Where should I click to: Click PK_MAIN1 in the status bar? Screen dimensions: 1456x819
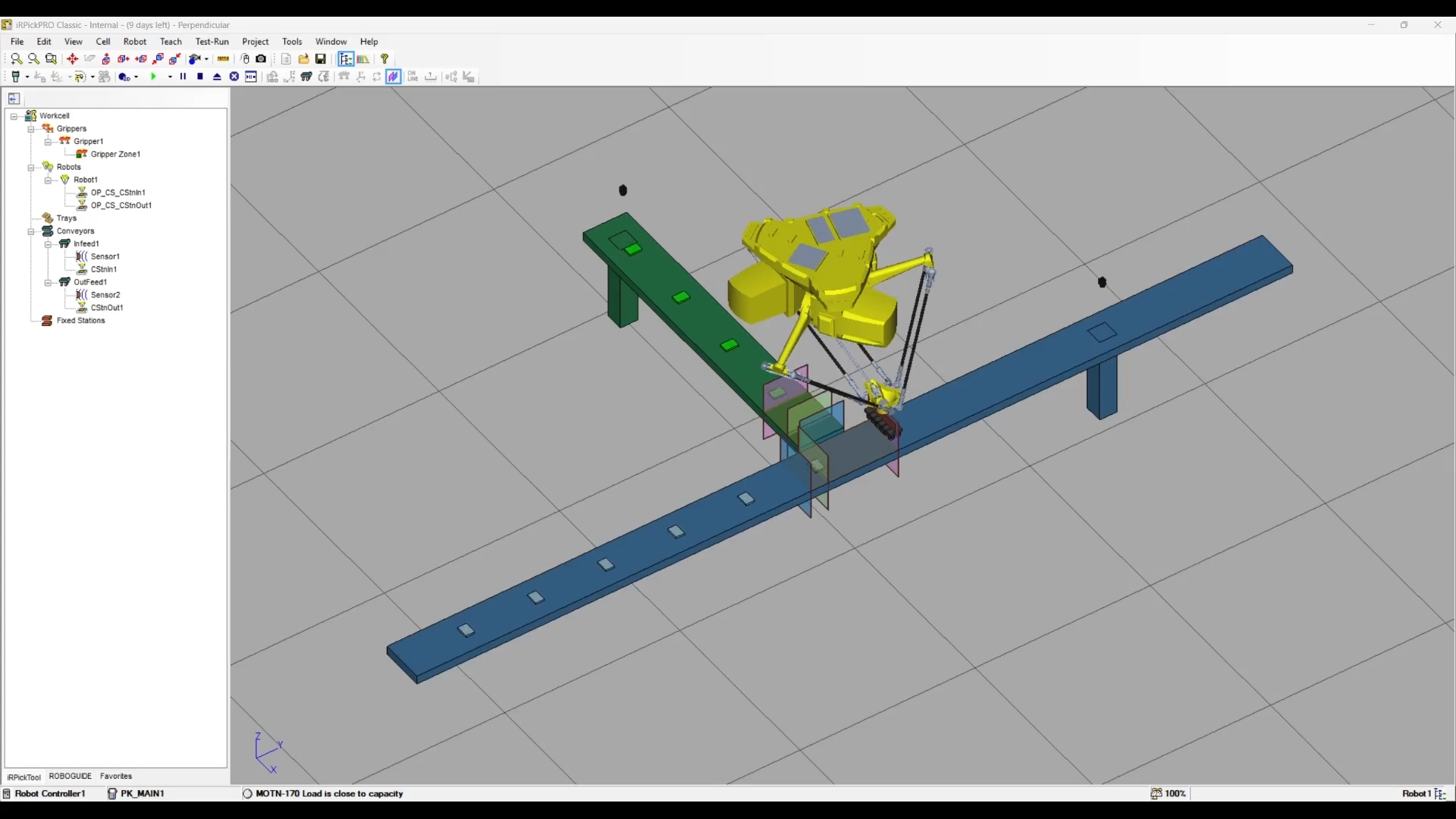142,793
